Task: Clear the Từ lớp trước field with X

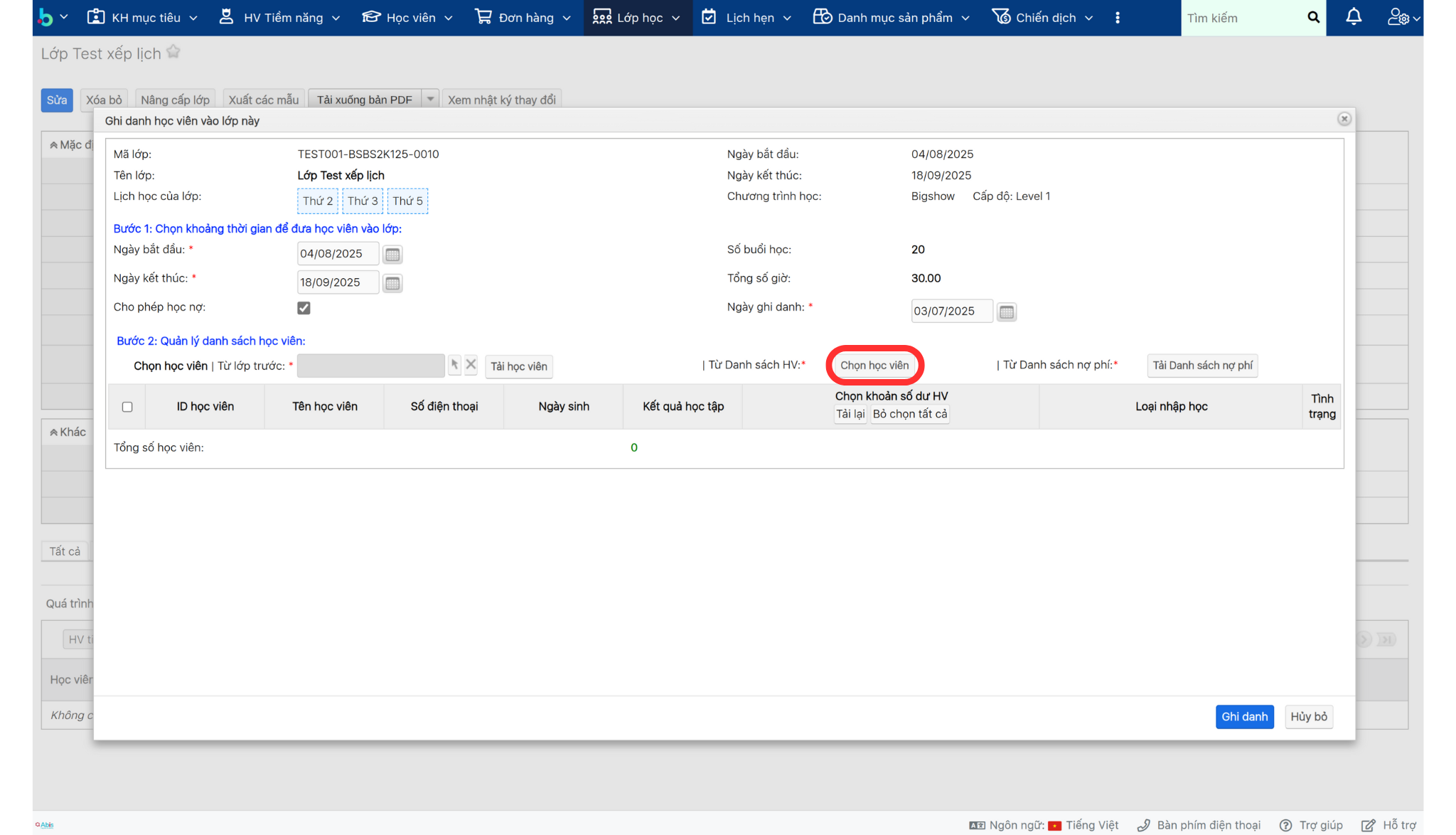Action: tap(471, 366)
